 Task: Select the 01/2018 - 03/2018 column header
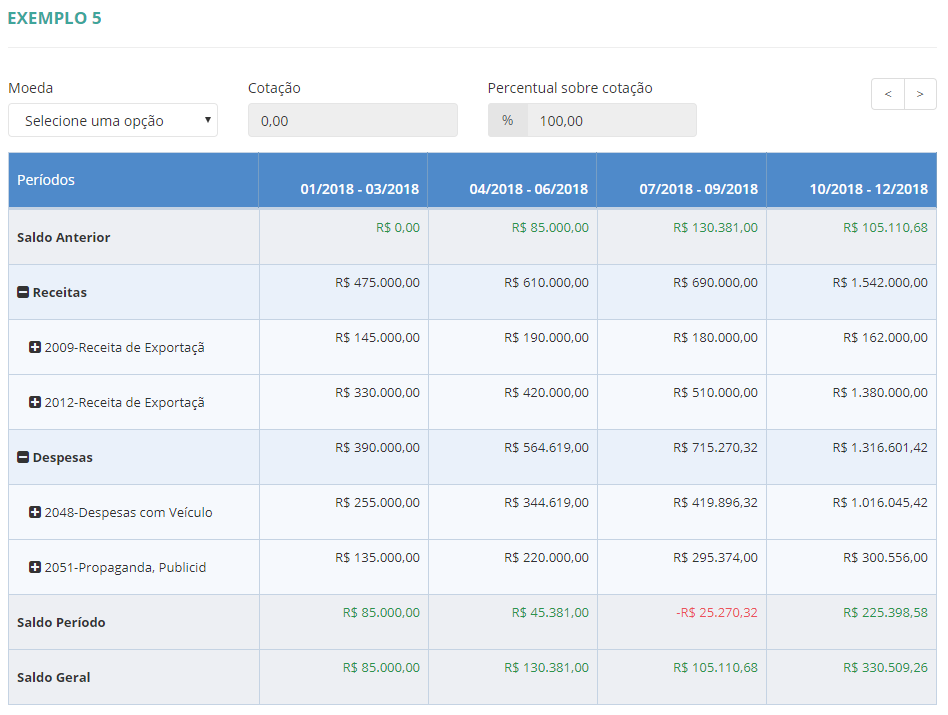[359, 189]
